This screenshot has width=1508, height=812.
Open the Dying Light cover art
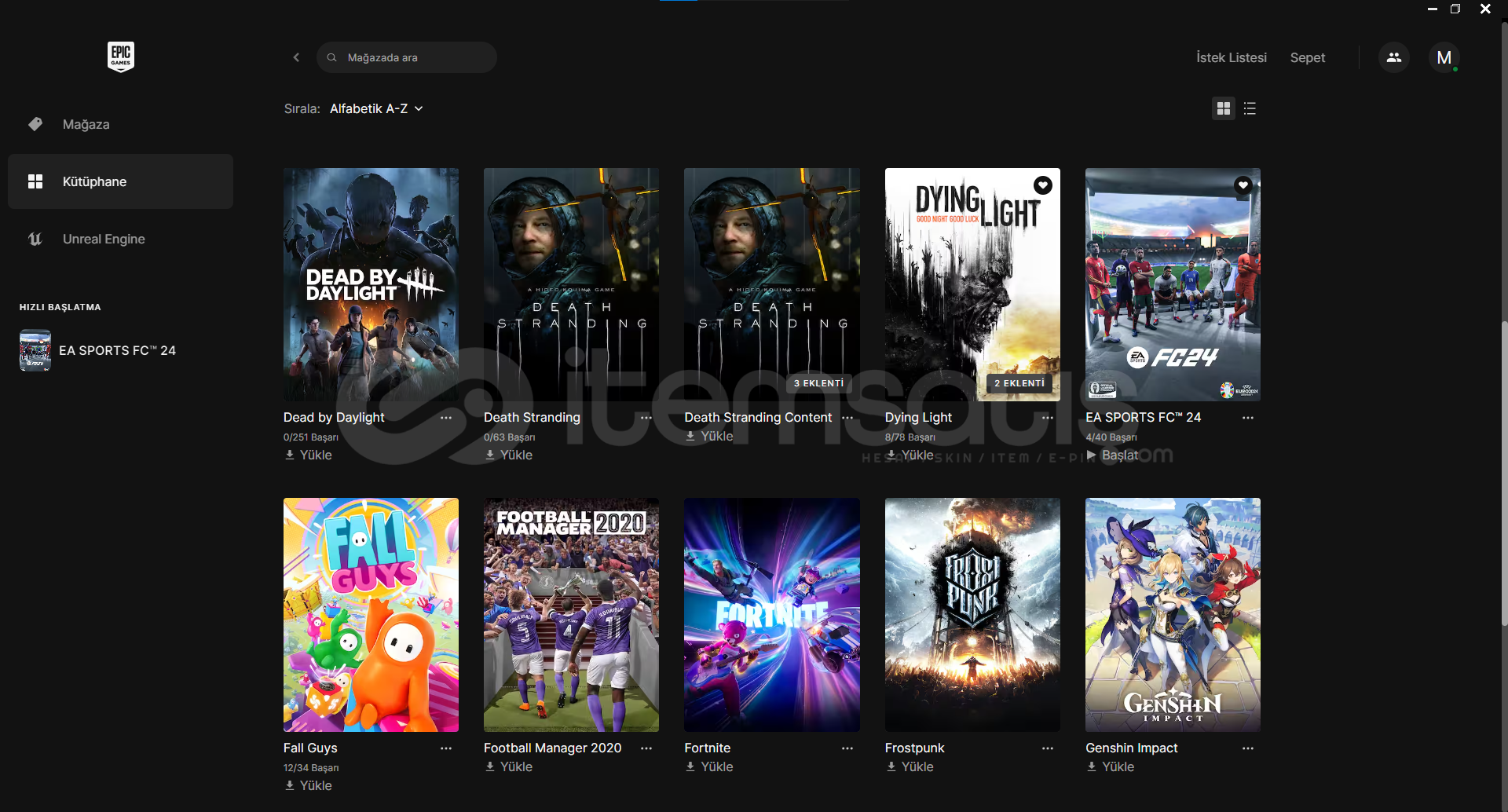(x=972, y=284)
